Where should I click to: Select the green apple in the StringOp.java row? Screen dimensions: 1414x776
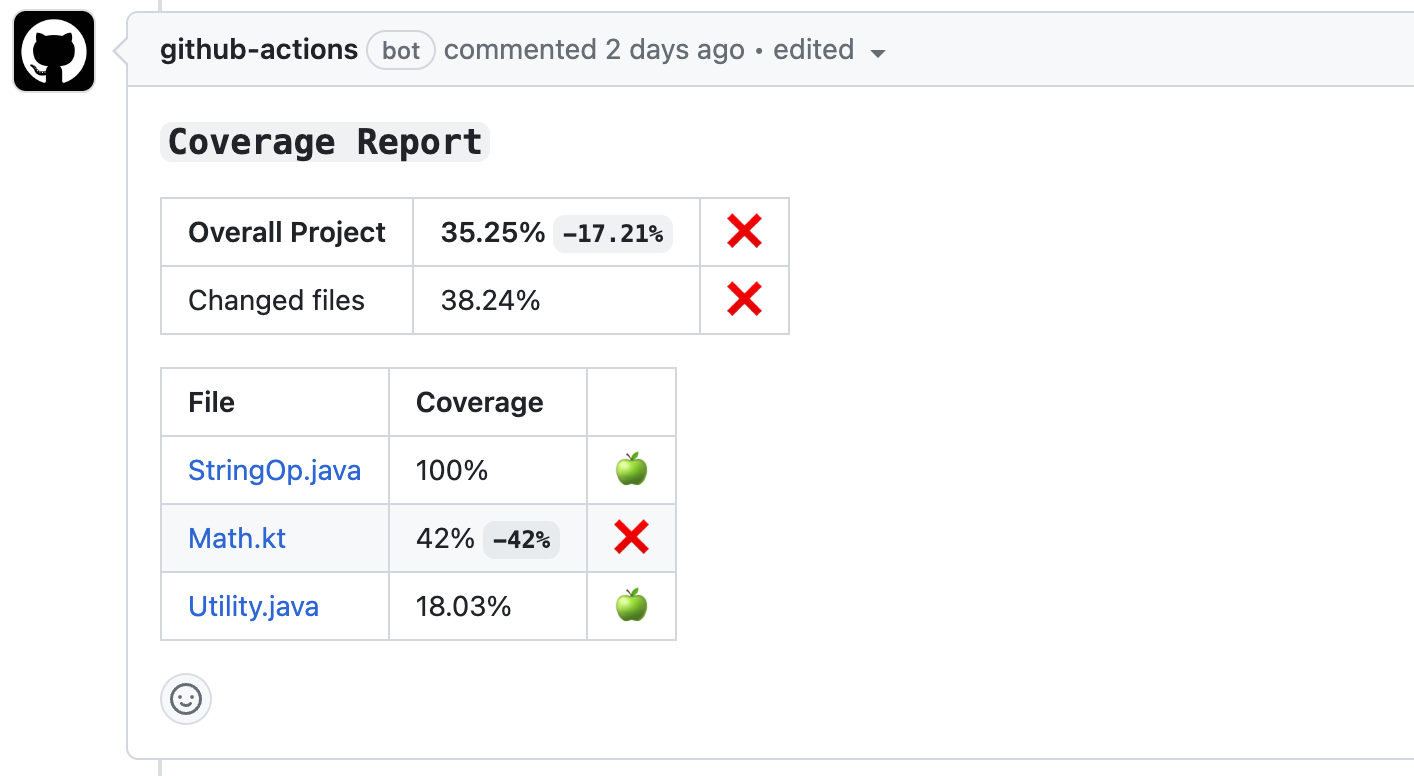pyautogui.click(x=632, y=468)
